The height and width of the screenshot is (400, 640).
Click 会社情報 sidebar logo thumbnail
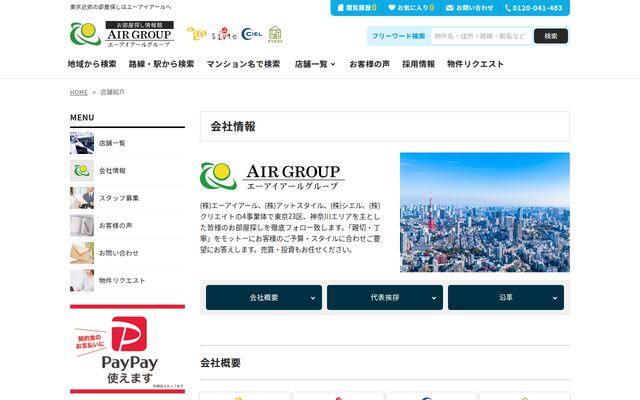[x=82, y=171]
